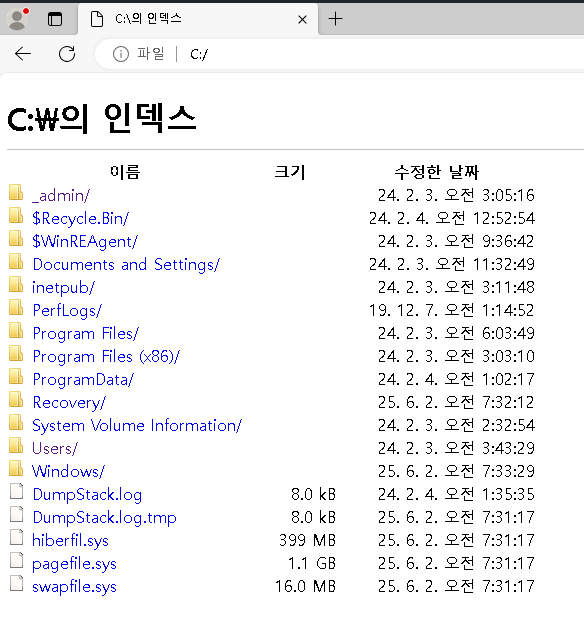This screenshot has width=584, height=621.
Task: Click the file icon beside hiberfil.sys
Action: click(16, 537)
